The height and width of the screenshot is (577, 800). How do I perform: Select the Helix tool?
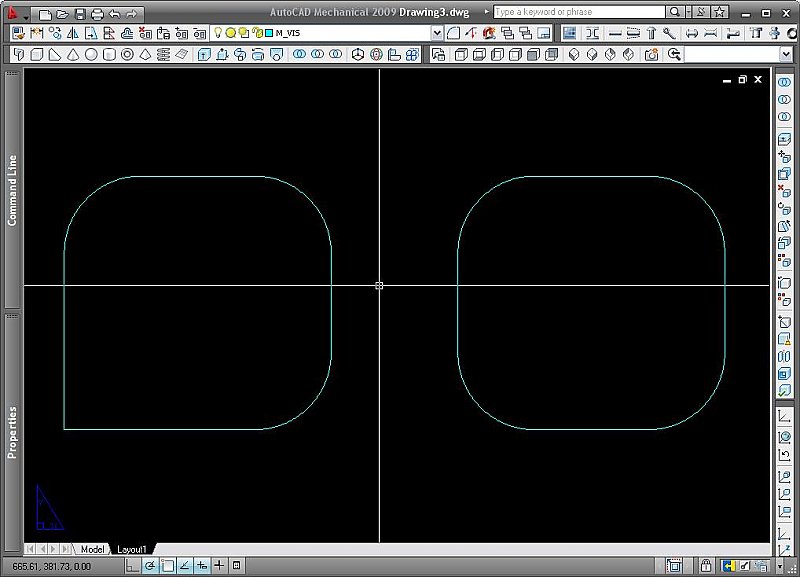click(x=163, y=54)
